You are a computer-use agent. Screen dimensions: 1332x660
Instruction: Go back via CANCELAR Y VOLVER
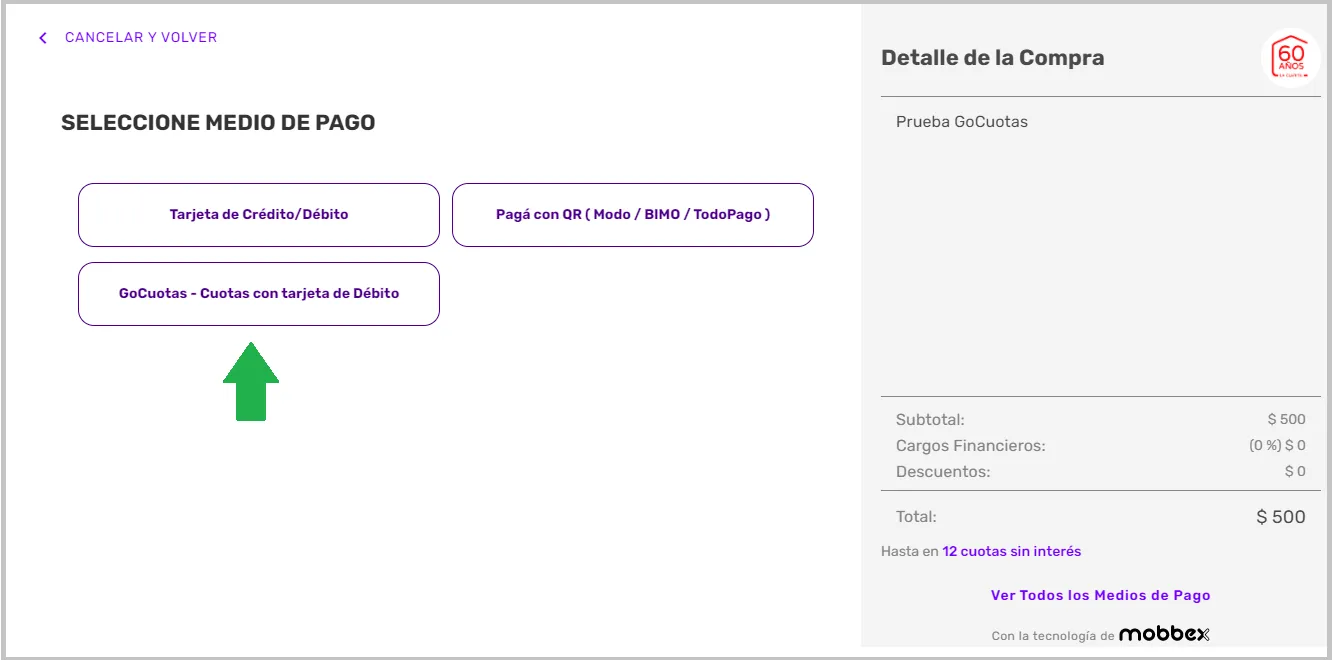pos(141,38)
